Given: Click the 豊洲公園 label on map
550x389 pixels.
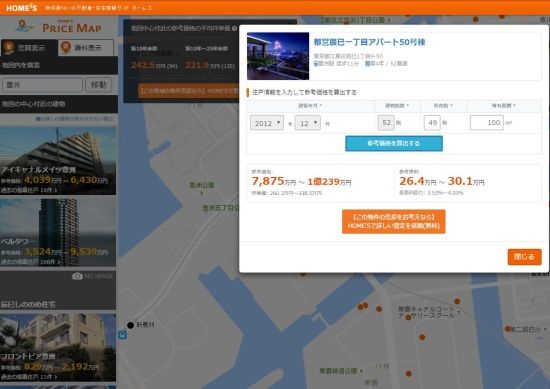Looking at the screenshot, I should 202,185.
